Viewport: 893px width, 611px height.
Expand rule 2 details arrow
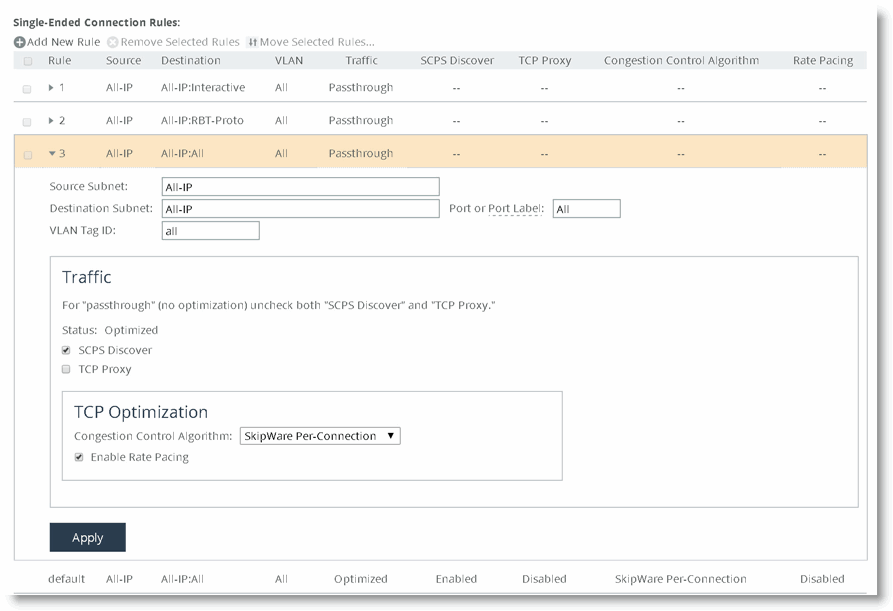[52, 121]
